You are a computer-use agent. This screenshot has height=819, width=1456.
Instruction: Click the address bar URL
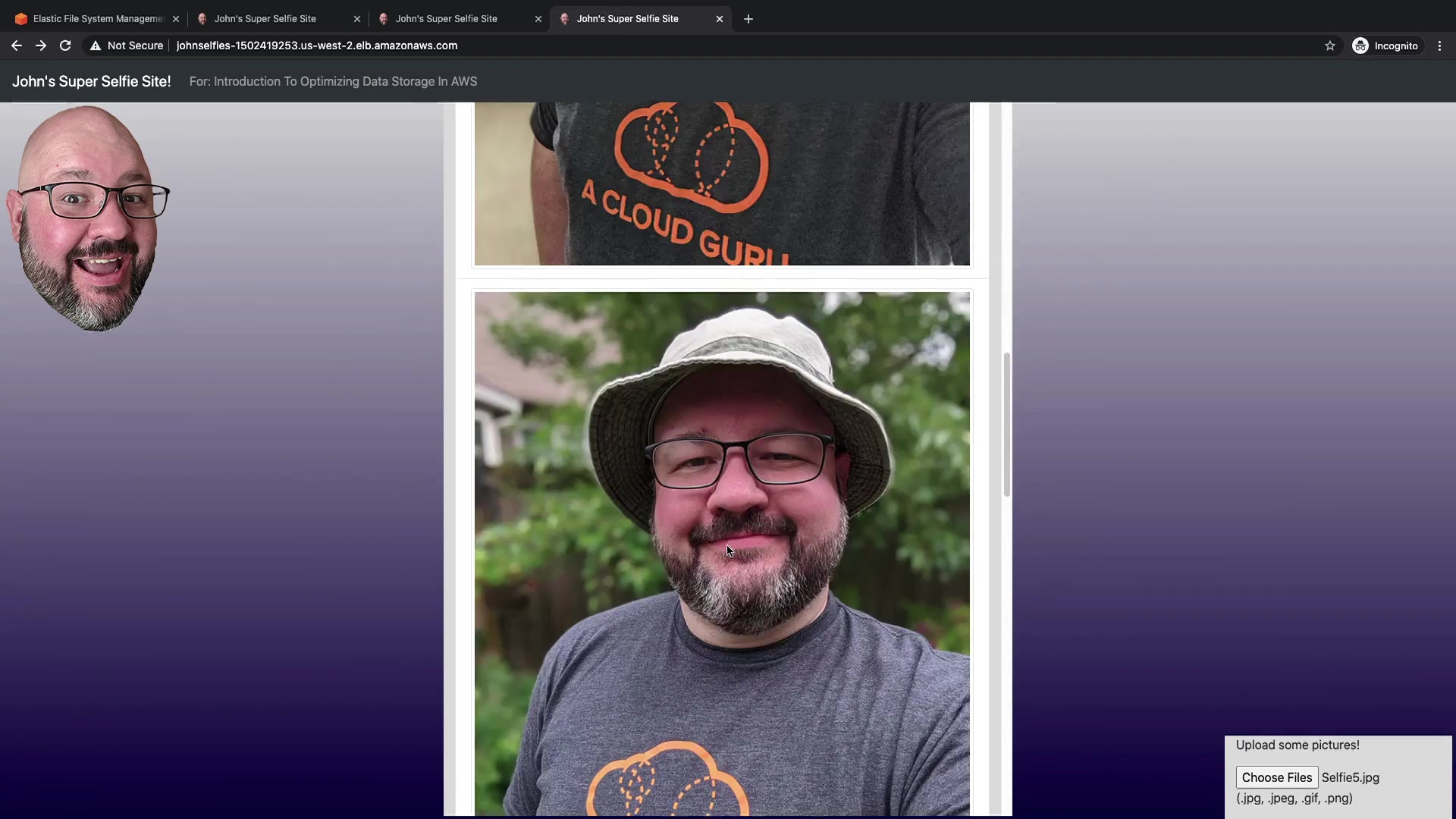[x=316, y=45]
